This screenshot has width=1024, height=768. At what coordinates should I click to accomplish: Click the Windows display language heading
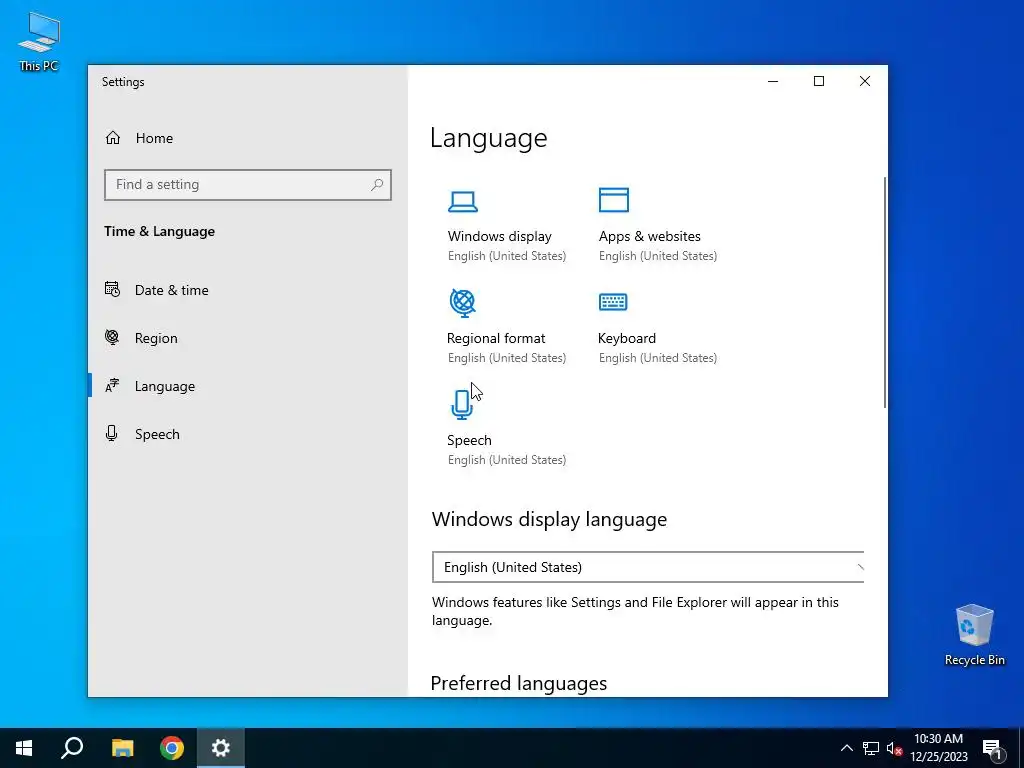pos(549,519)
